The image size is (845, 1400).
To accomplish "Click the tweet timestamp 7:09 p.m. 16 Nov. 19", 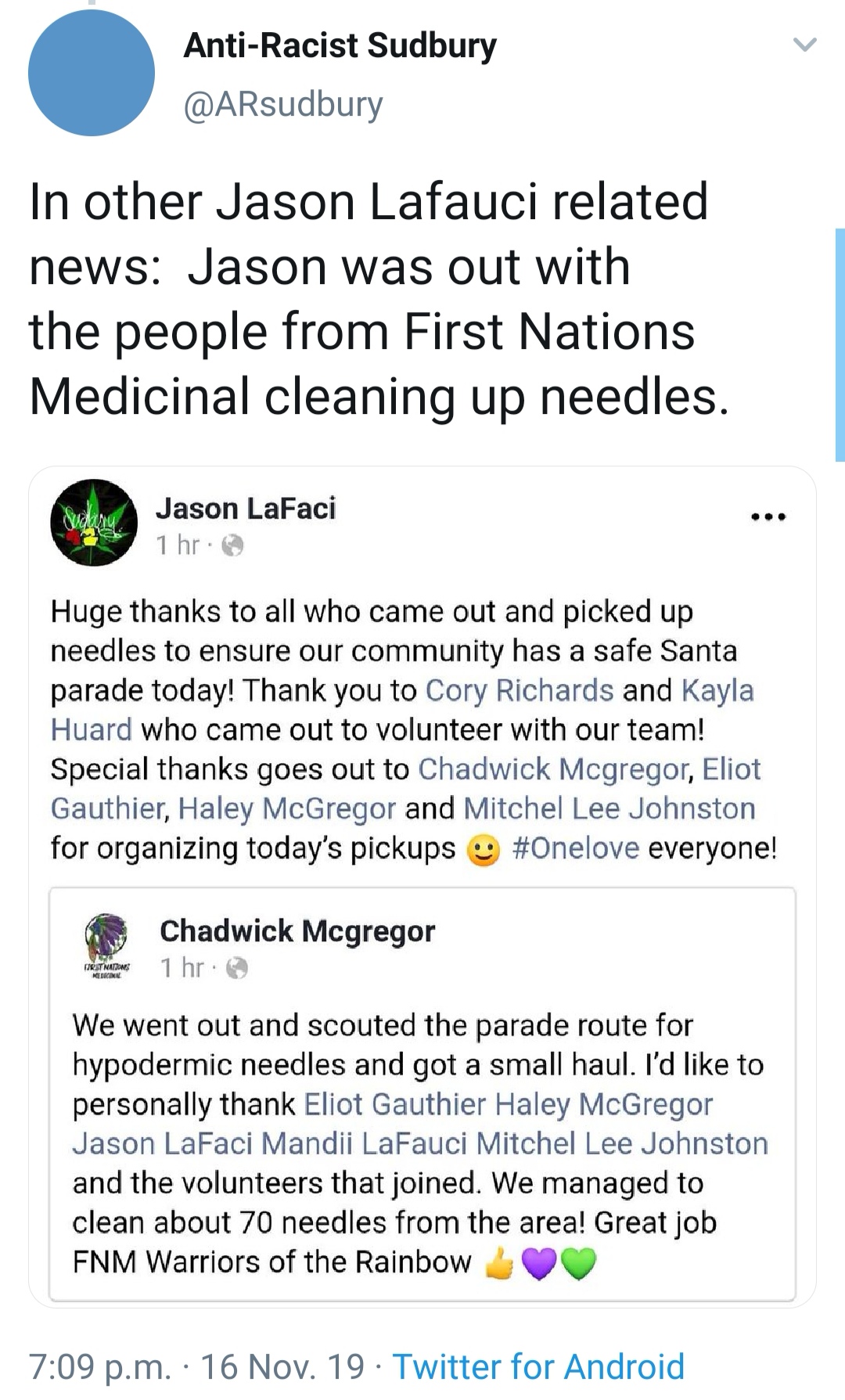I will click(196, 1366).
